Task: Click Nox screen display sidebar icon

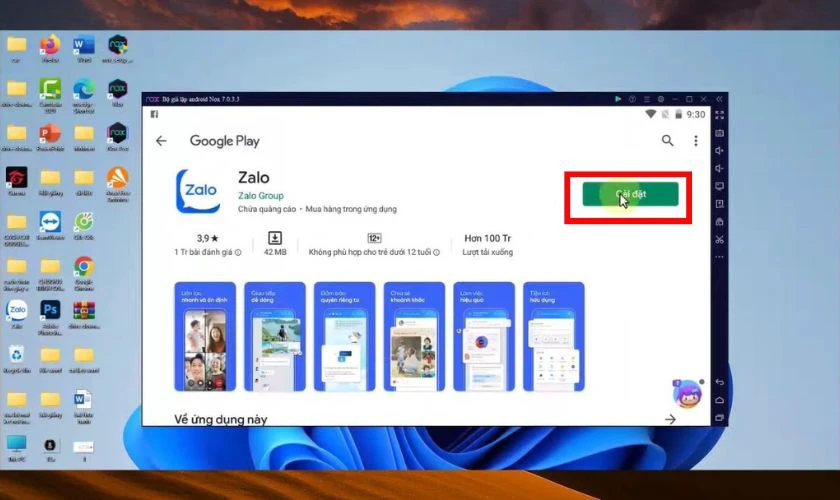Action: pos(719,186)
